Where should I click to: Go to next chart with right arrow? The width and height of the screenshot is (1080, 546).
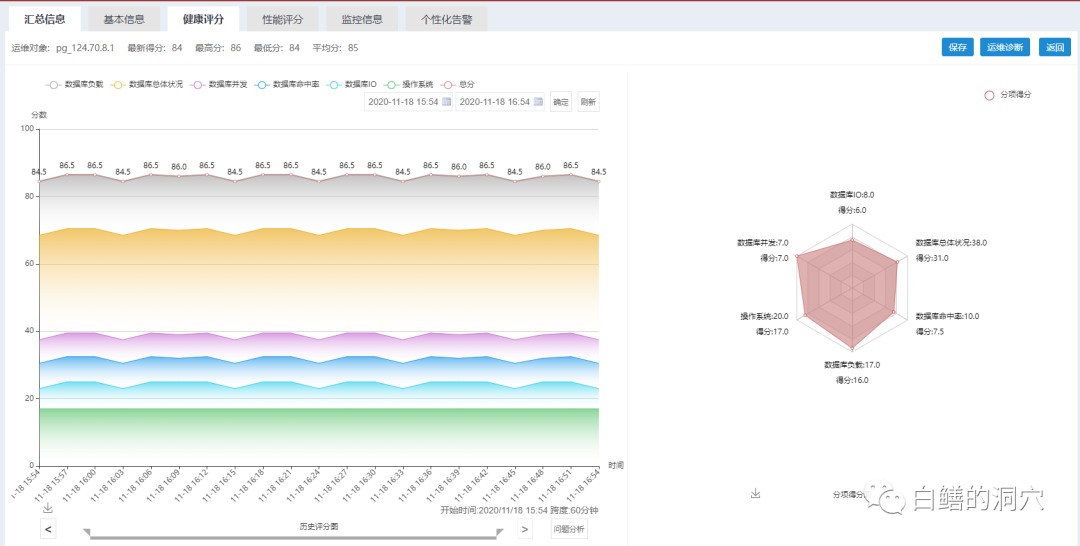(x=524, y=529)
